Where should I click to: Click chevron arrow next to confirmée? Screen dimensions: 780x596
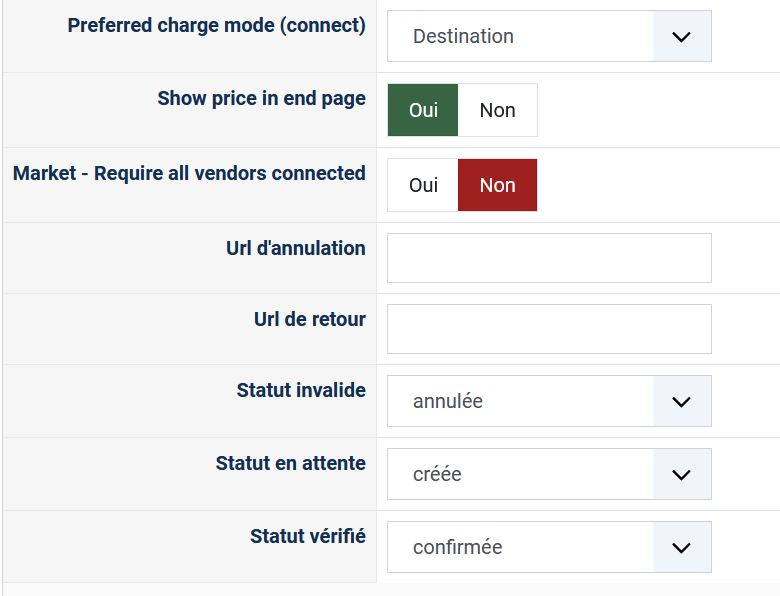(682, 547)
